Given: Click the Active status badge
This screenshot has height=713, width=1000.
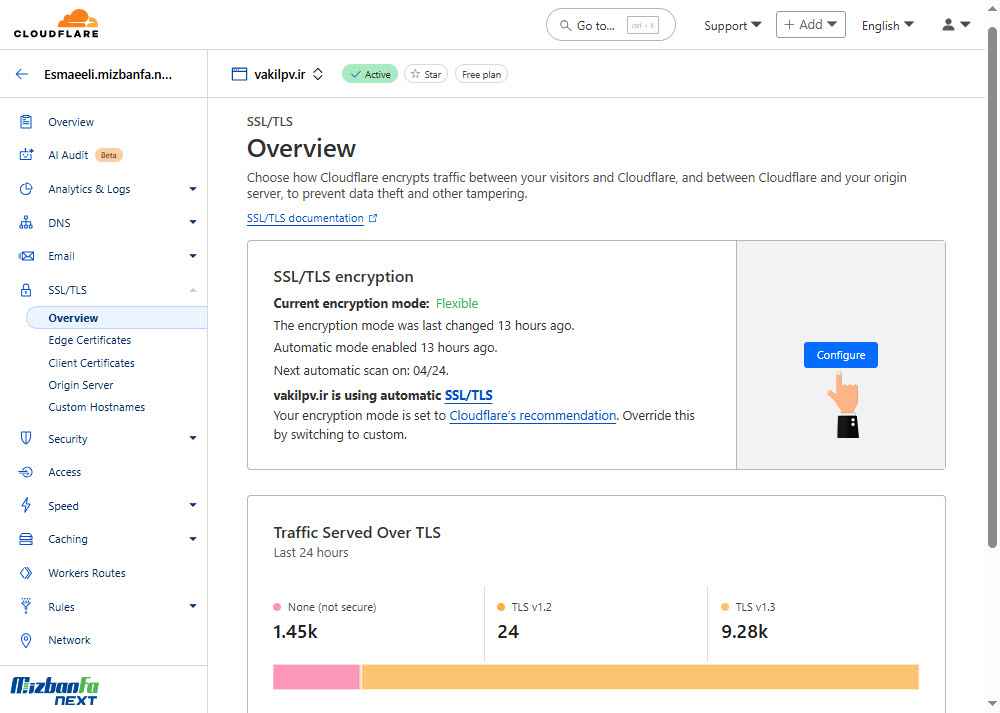Looking at the screenshot, I should (x=370, y=74).
